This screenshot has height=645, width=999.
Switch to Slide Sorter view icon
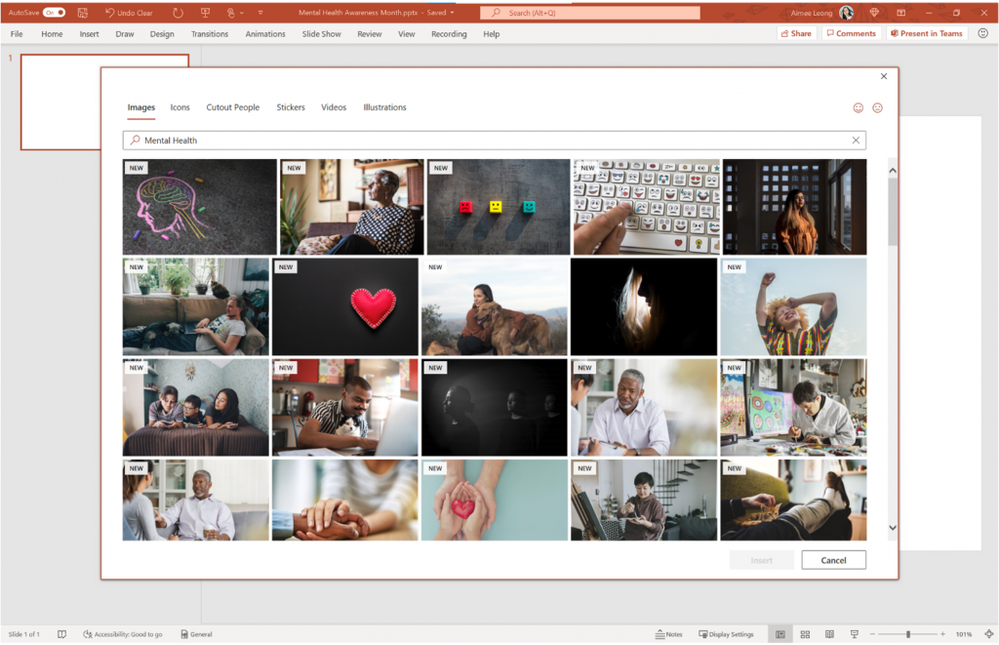coord(805,634)
